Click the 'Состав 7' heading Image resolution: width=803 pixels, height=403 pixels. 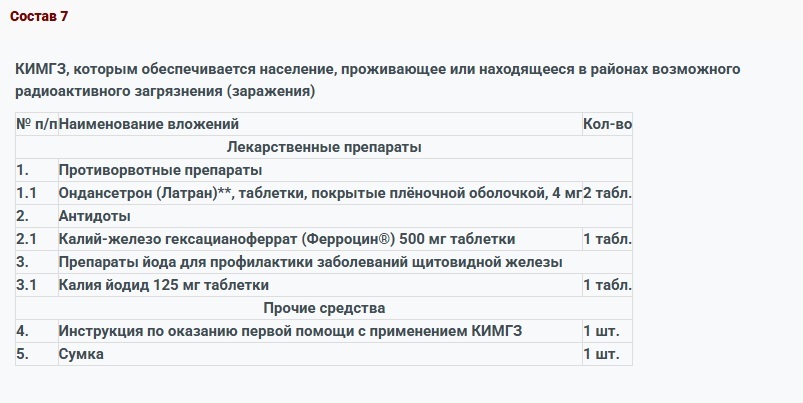tap(39, 16)
